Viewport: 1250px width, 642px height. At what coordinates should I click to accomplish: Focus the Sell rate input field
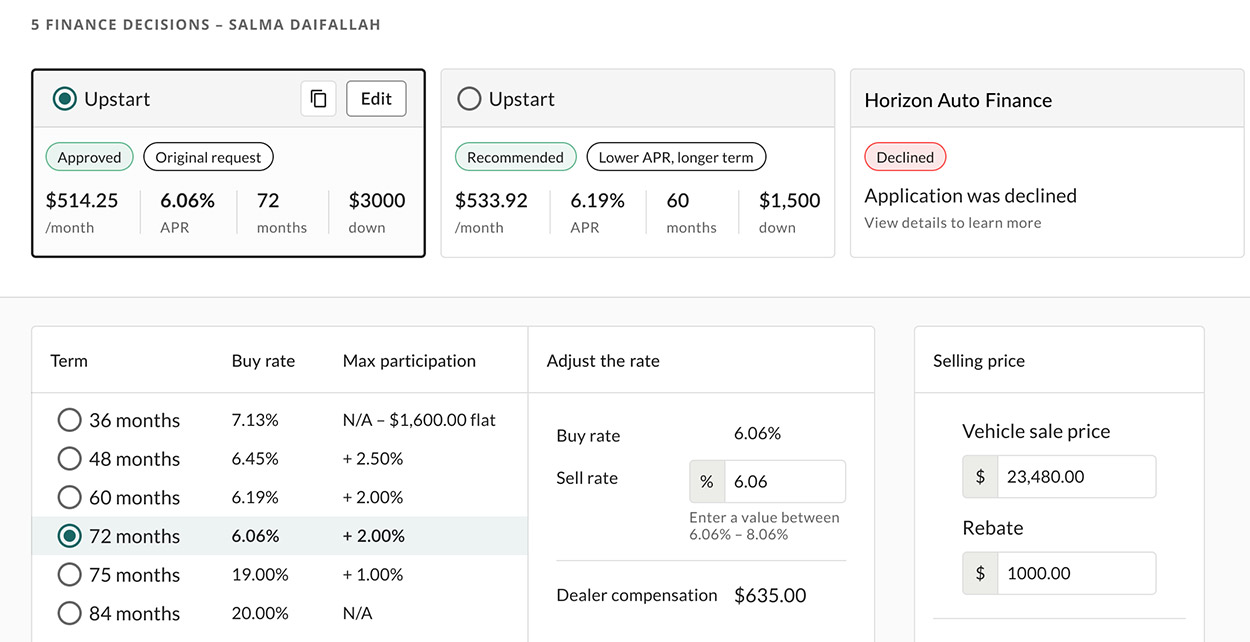coord(785,482)
